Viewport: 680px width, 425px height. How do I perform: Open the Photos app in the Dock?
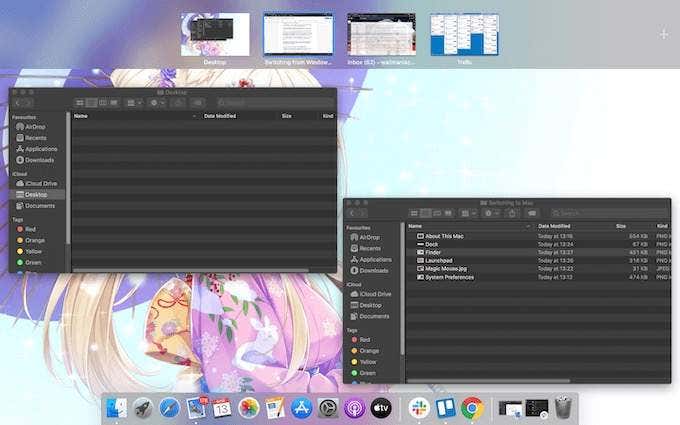point(248,408)
